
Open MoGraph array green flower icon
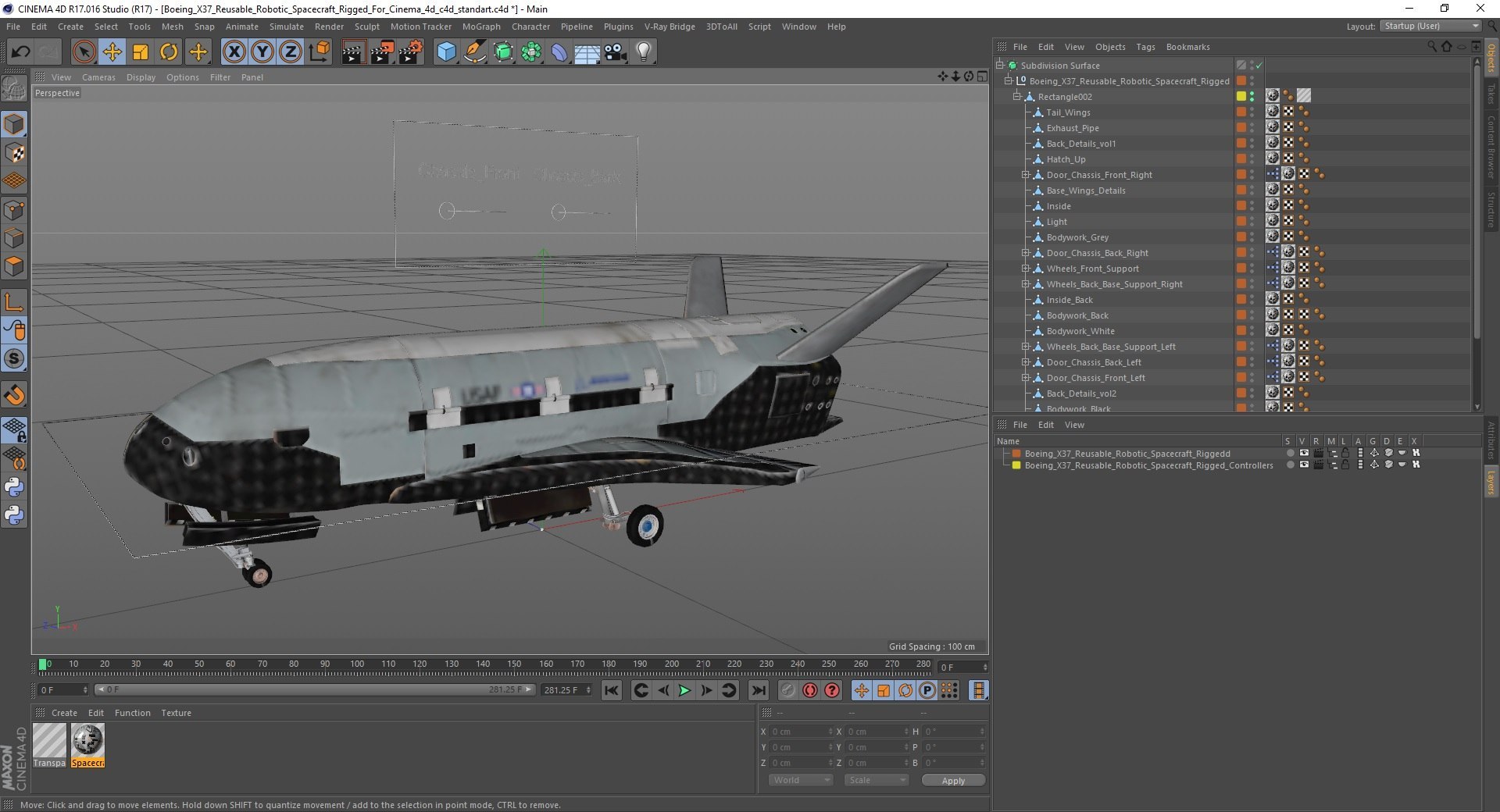(x=531, y=52)
